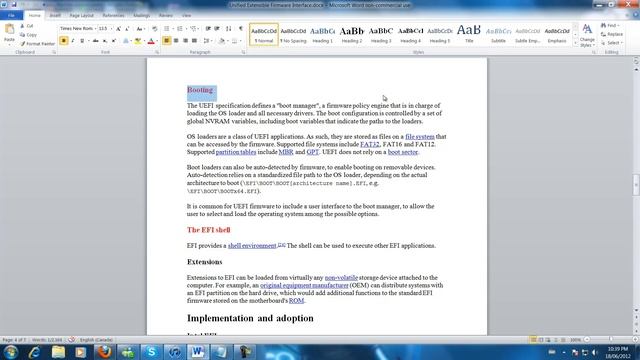Increase the paragraph indent
640x360 pixels.
point(217,29)
